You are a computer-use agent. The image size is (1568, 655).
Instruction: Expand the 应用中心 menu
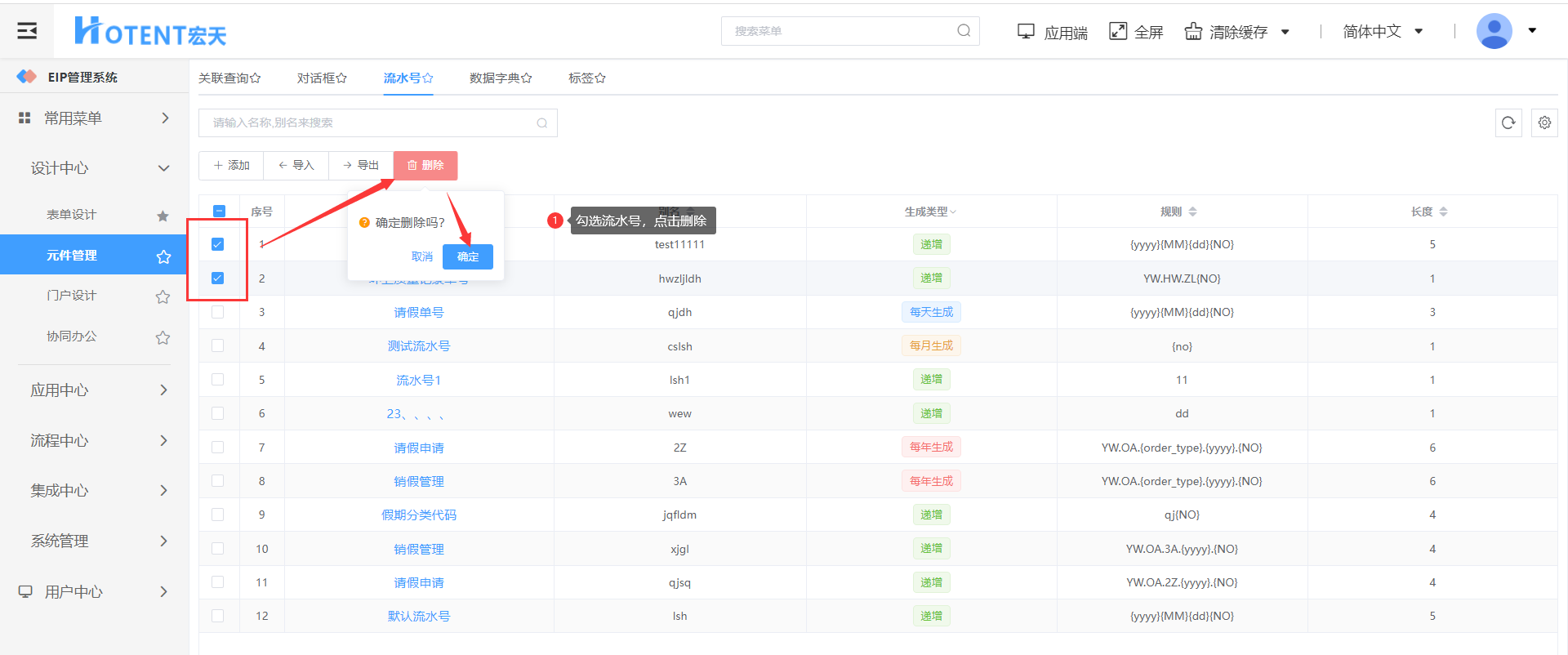pyautogui.click(x=98, y=390)
